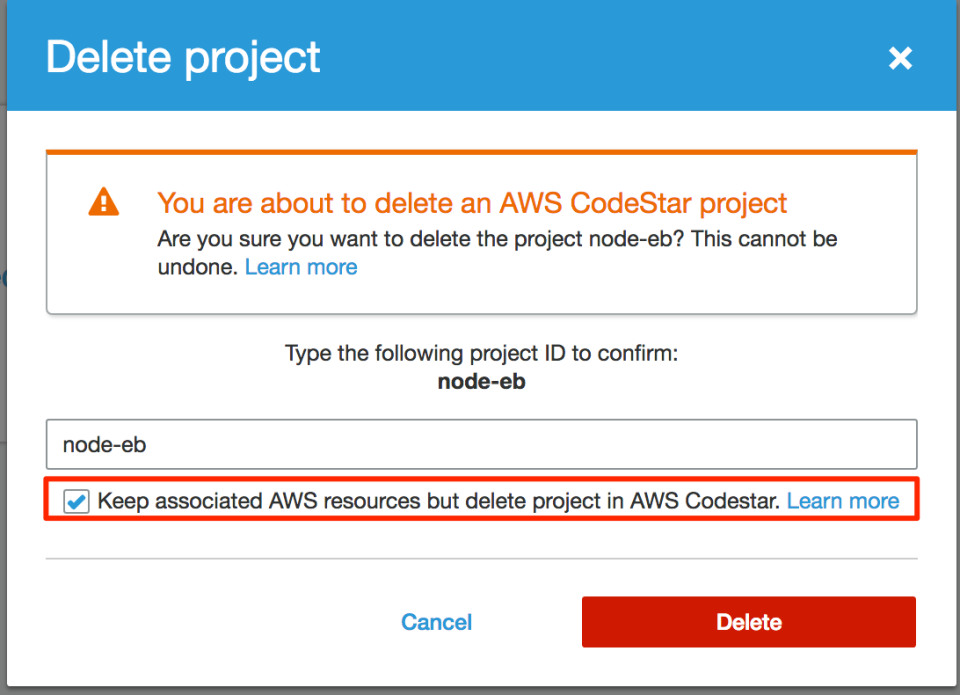Click the 'Delete project' title

pyautogui.click(x=182, y=57)
